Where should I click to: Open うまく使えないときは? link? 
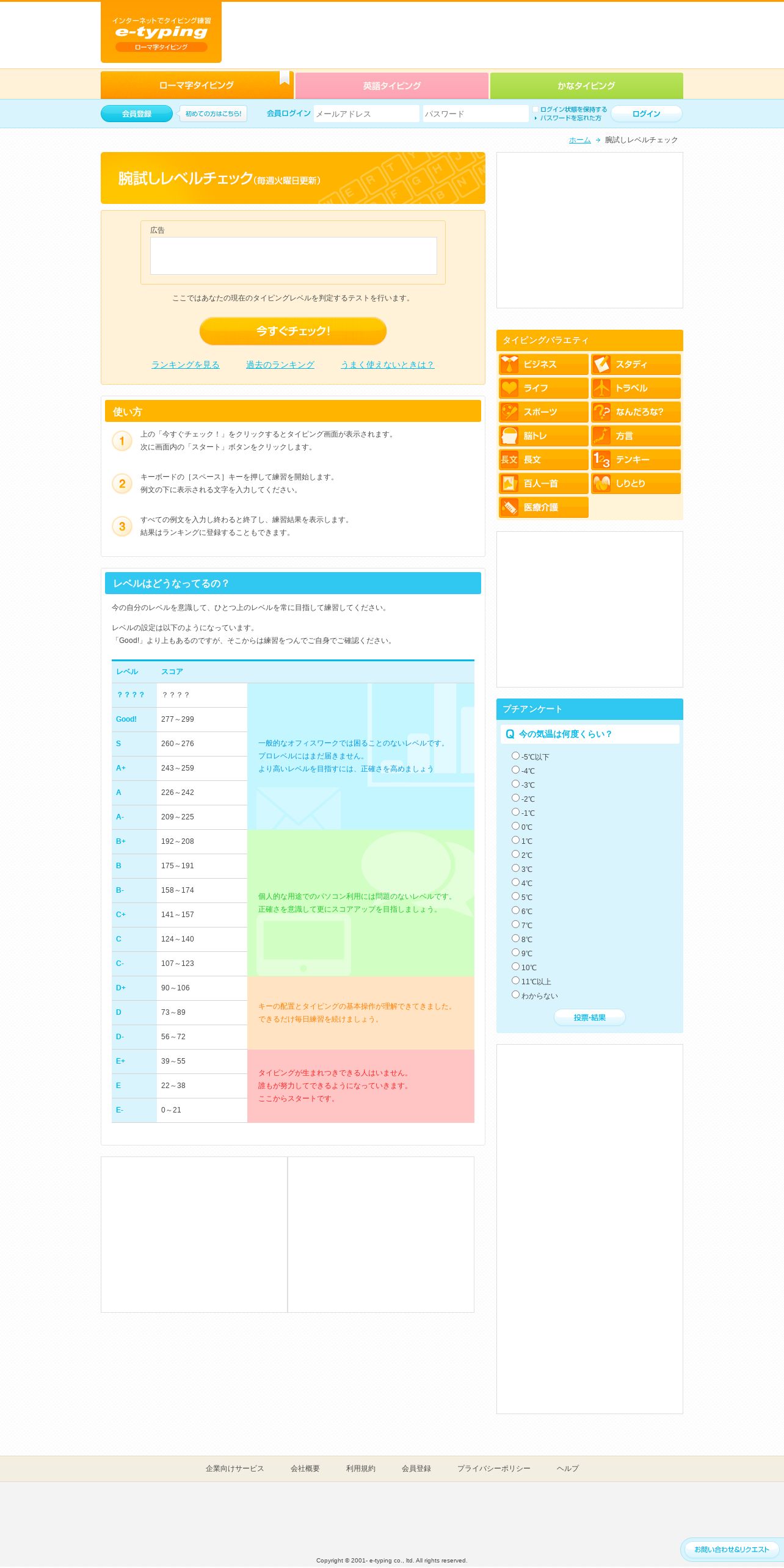point(388,365)
